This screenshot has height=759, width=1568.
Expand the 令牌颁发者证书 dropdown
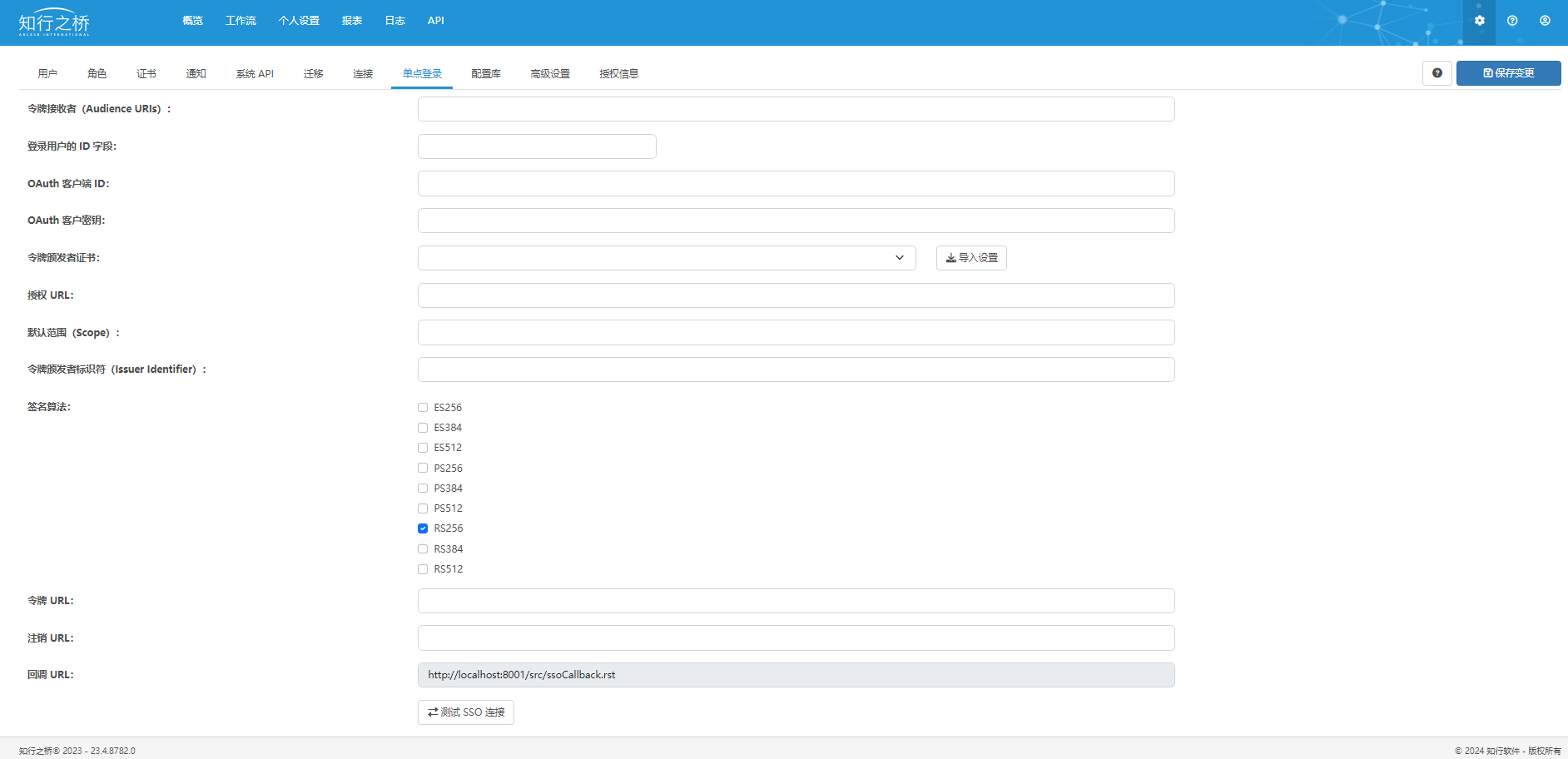pos(666,258)
